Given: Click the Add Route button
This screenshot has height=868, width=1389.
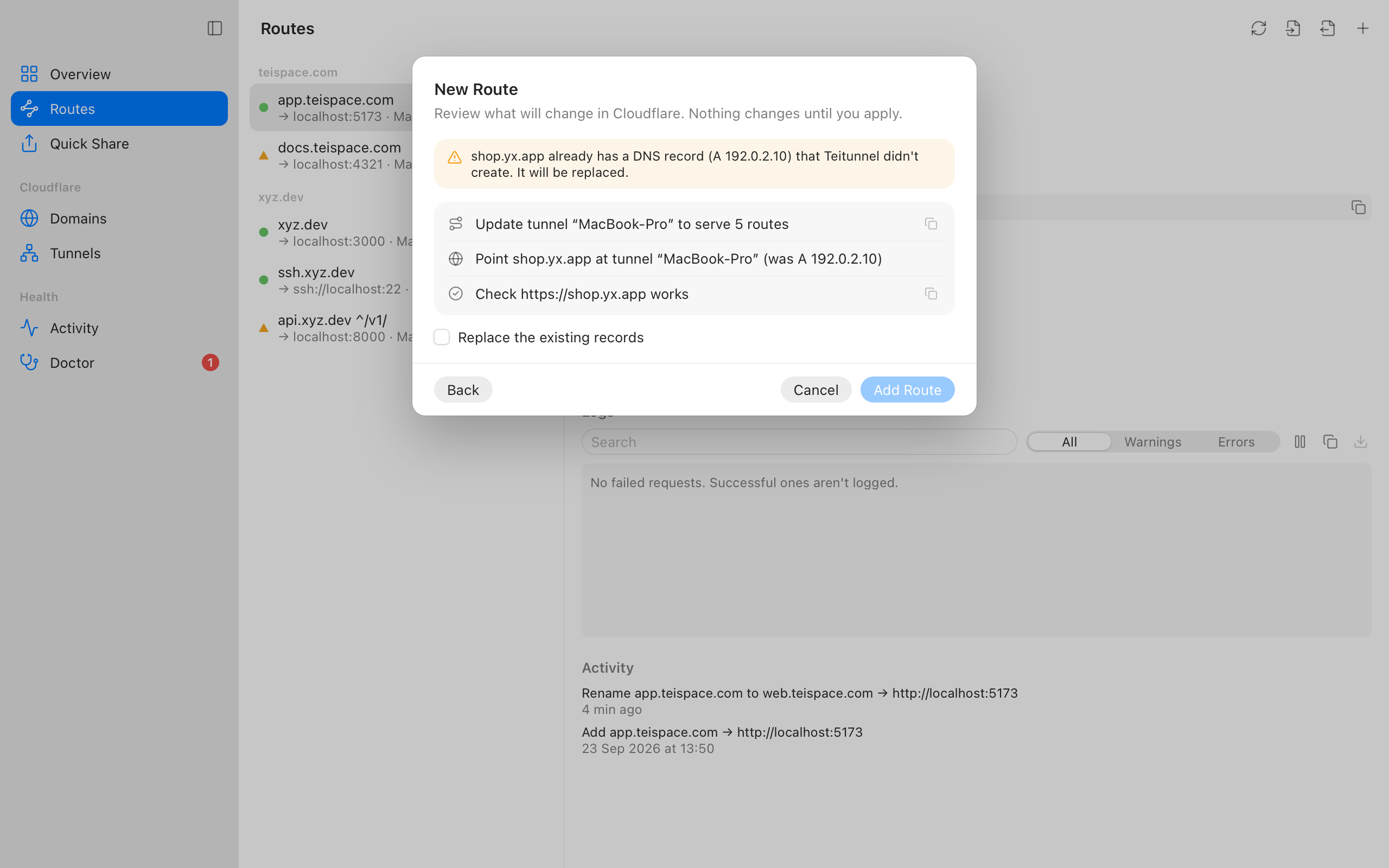Looking at the screenshot, I should 907,390.
